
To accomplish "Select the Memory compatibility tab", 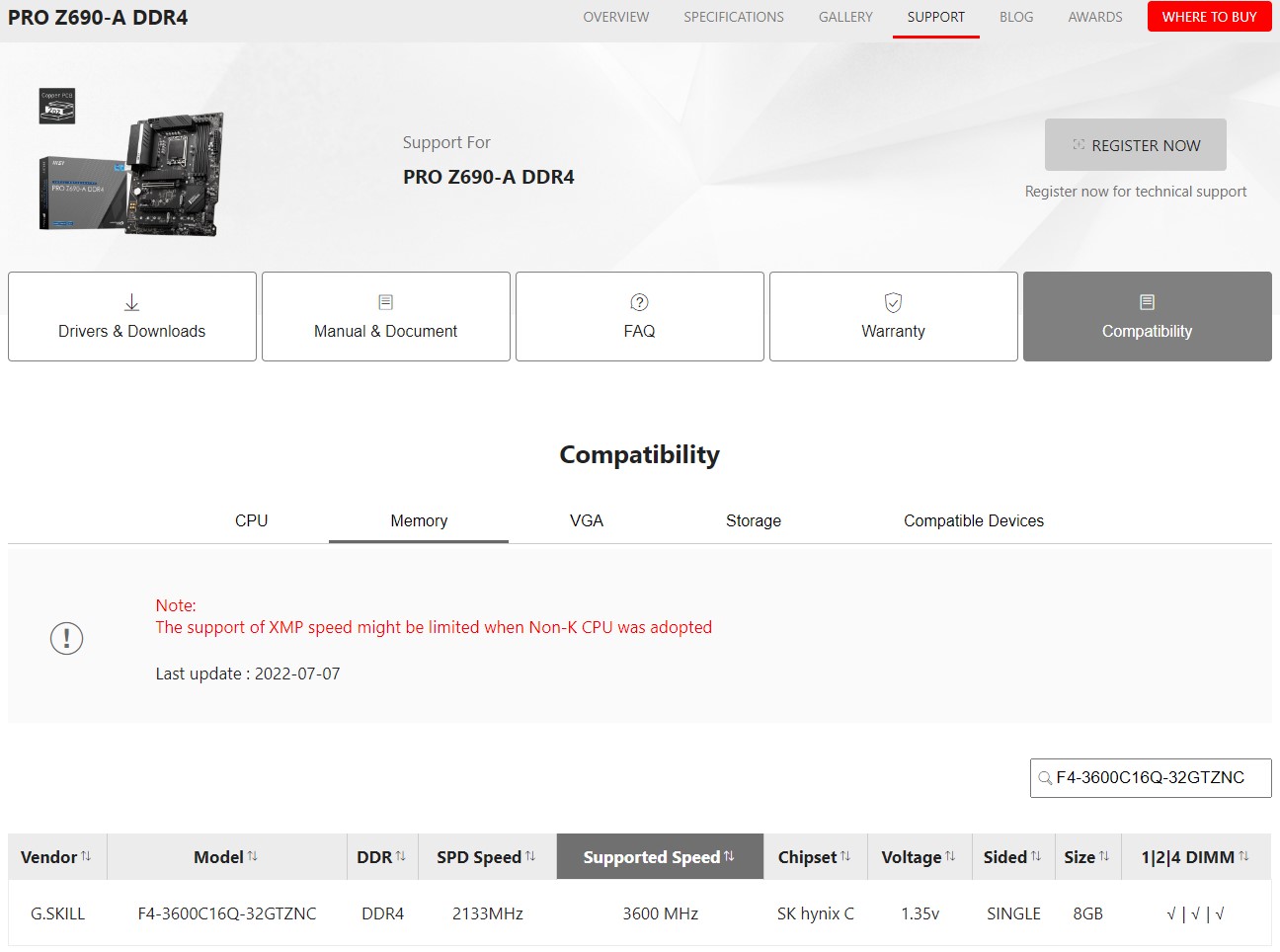I will coord(419,520).
